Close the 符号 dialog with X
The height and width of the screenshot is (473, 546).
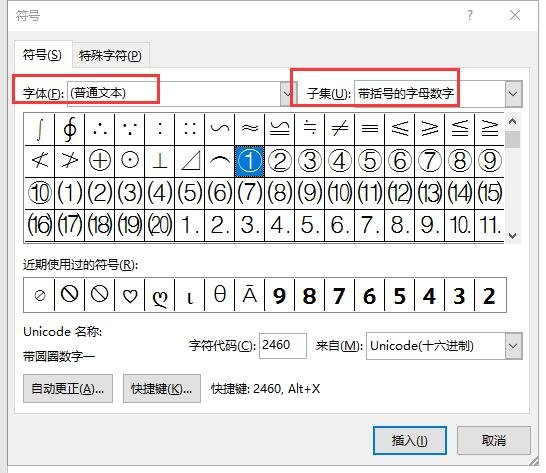[x=515, y=15]
